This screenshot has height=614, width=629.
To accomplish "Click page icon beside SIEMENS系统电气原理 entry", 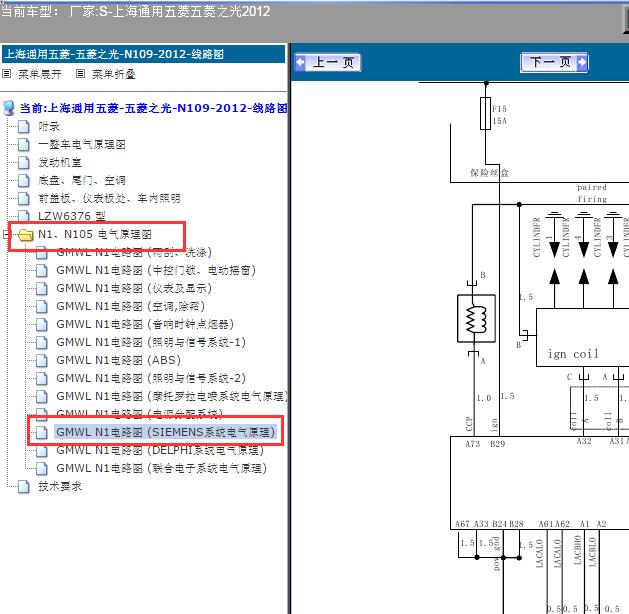I will coord(42,432).
